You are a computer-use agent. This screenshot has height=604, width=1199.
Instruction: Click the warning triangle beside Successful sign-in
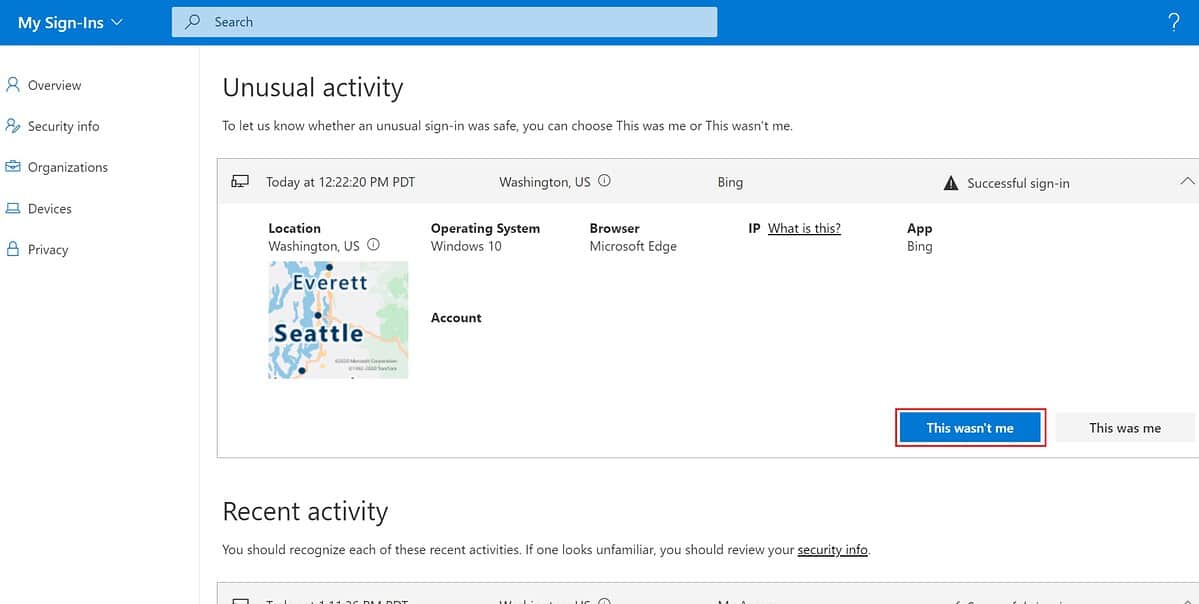tap(950, 181)
